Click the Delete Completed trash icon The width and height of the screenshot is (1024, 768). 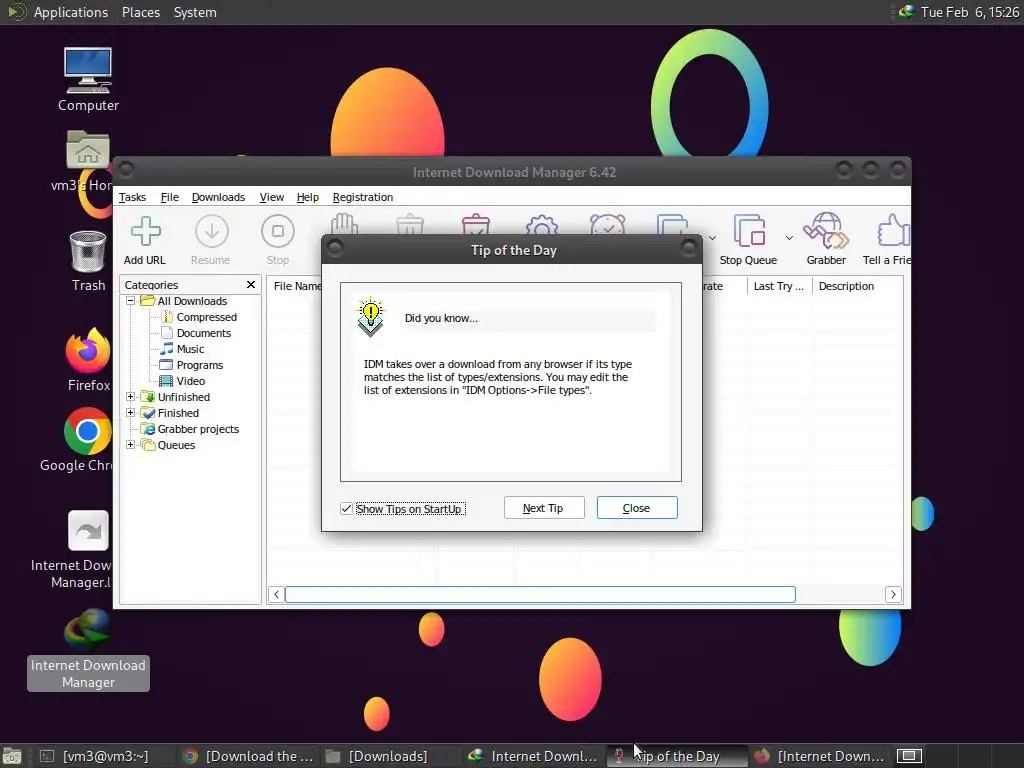pyautogui.click(x=475, y=224)
